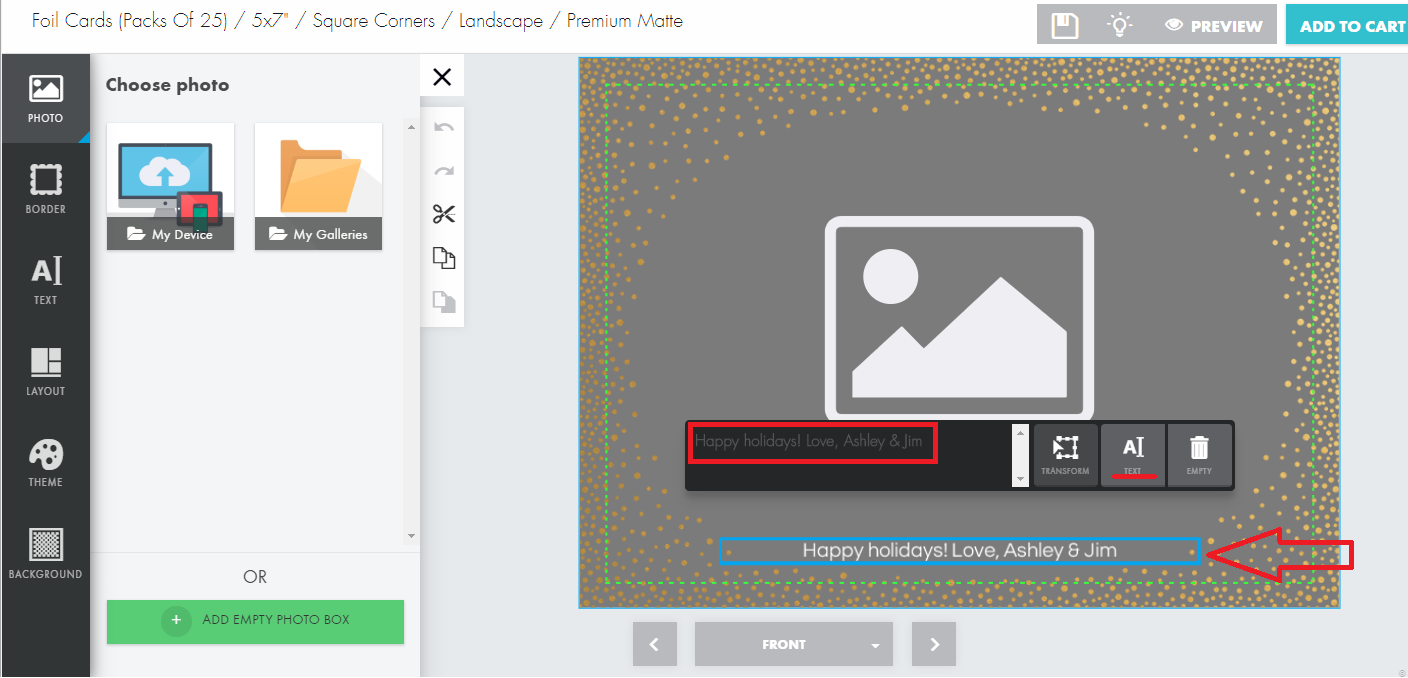
Task: Expand the FRONT page dropdown
Action: (875, 645)
